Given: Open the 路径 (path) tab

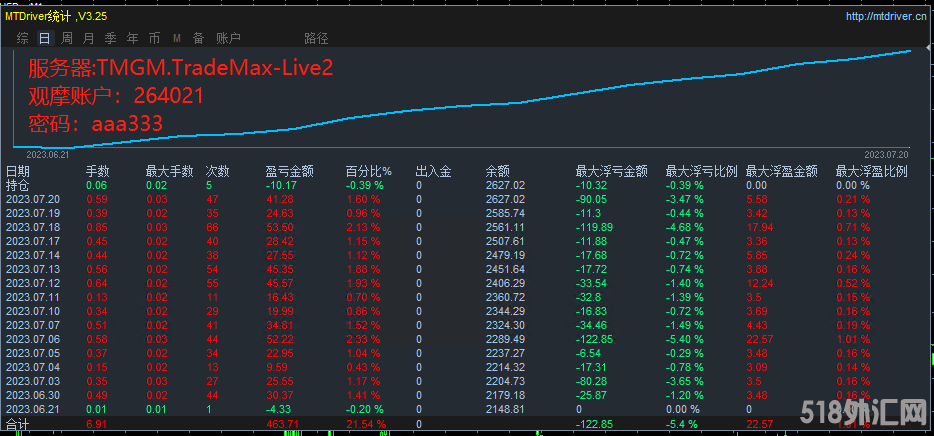Looking at the screenshot, I should tap(316, 39).
